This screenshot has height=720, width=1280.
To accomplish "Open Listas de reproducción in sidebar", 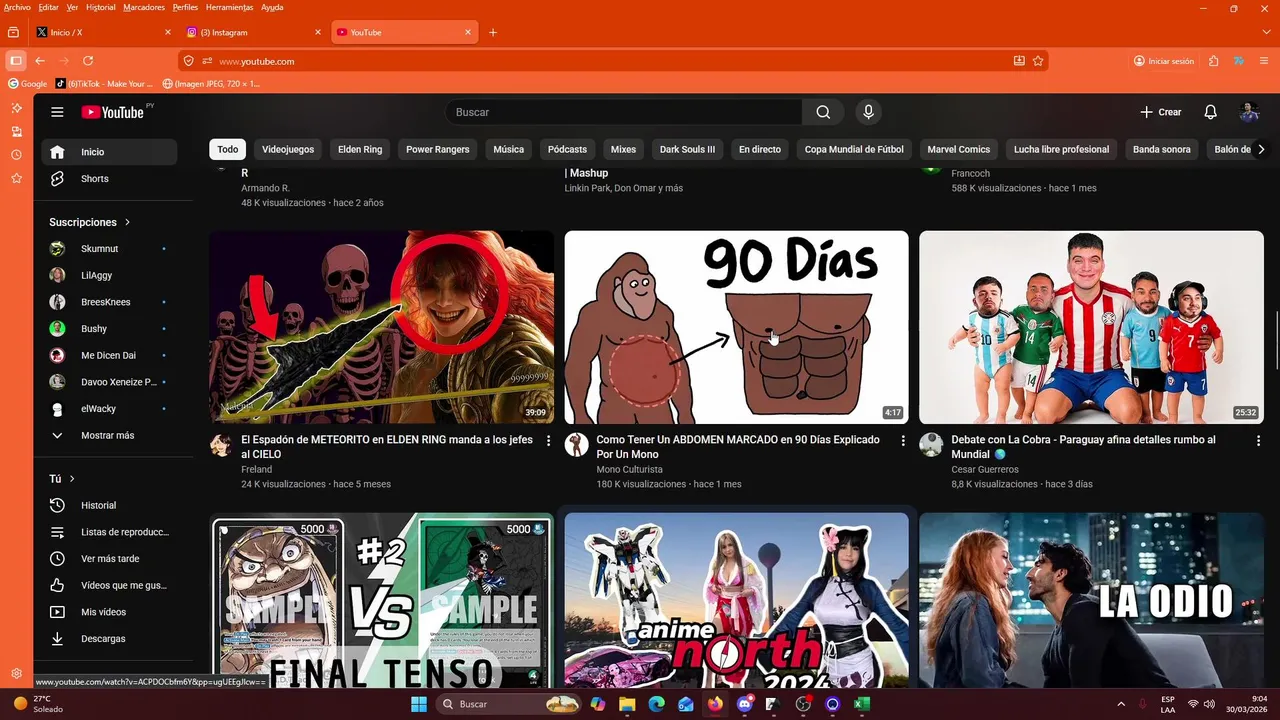I will click(109, 532).
